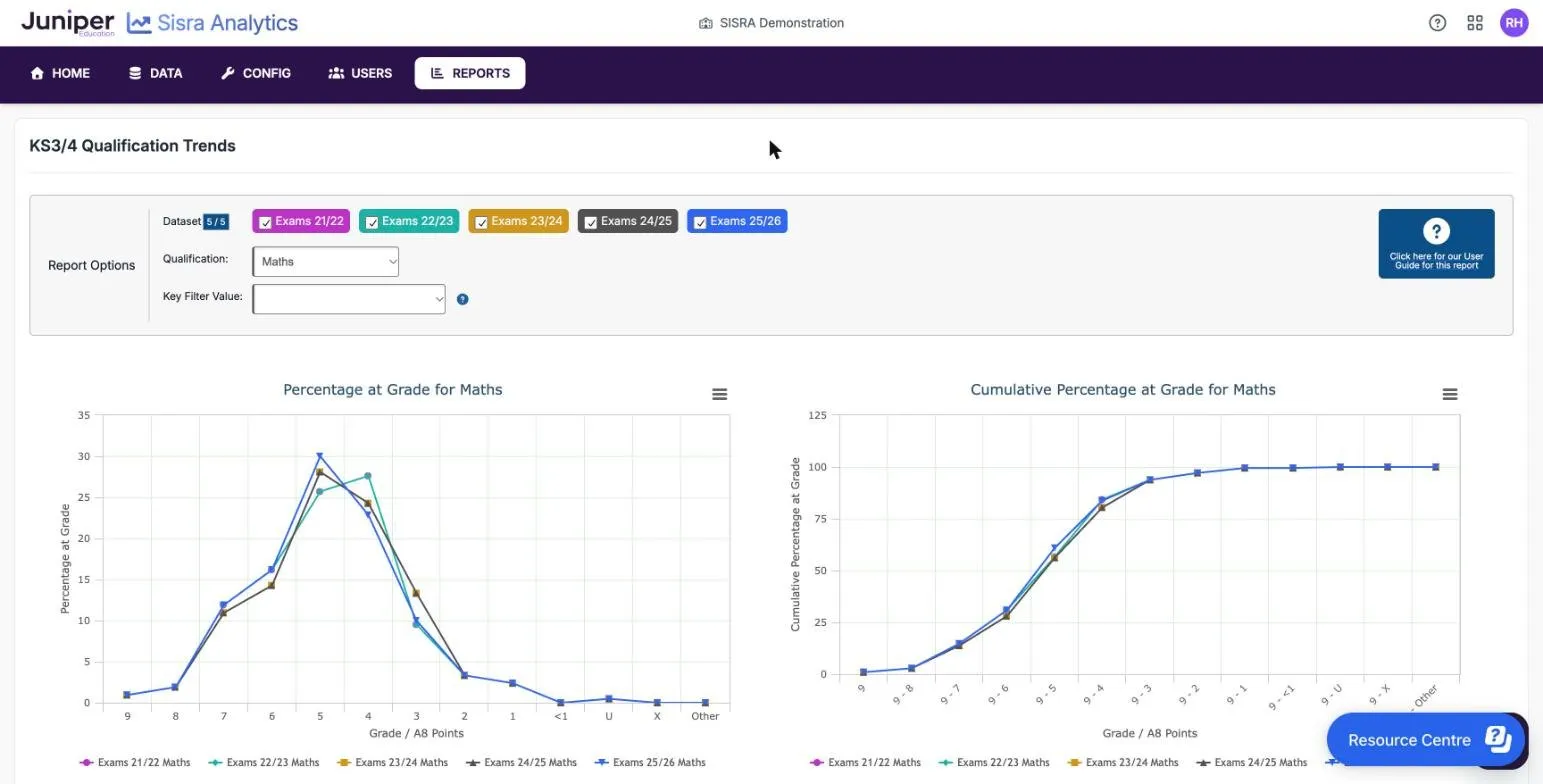Image resolution: width=1543 pixels, height=784 pixels.
Task: Toggle Exams 22/23 Maths legend in left chart
Action: click(x=264, y=762)
